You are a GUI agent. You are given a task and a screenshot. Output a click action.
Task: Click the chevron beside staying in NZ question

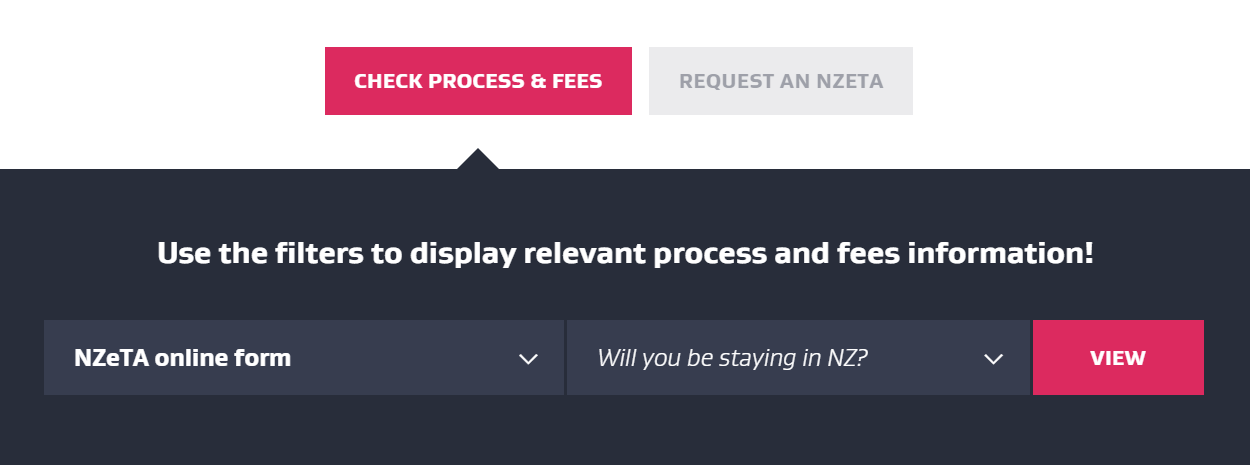coord(993,359)
